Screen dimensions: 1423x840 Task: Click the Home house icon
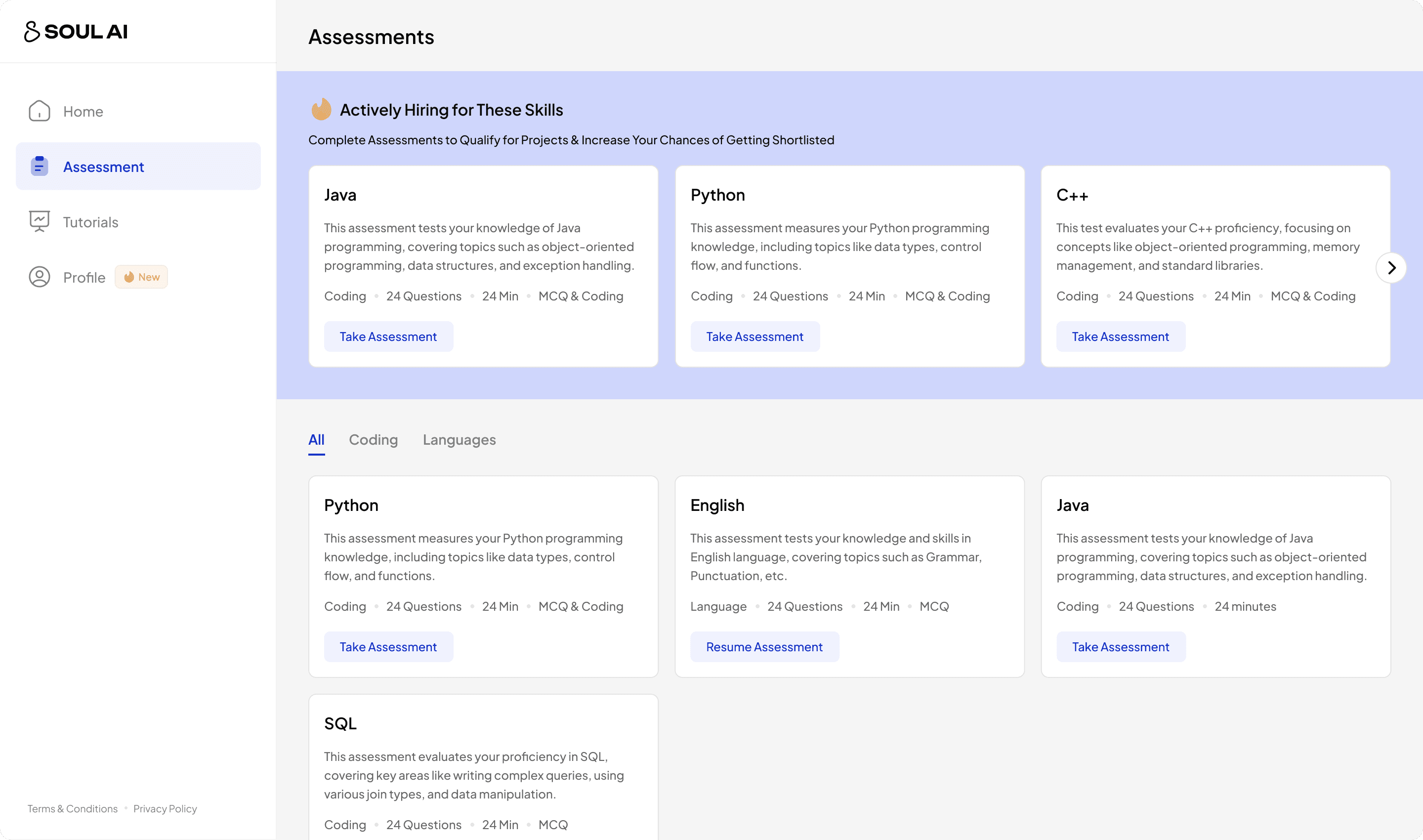point(40,111)
